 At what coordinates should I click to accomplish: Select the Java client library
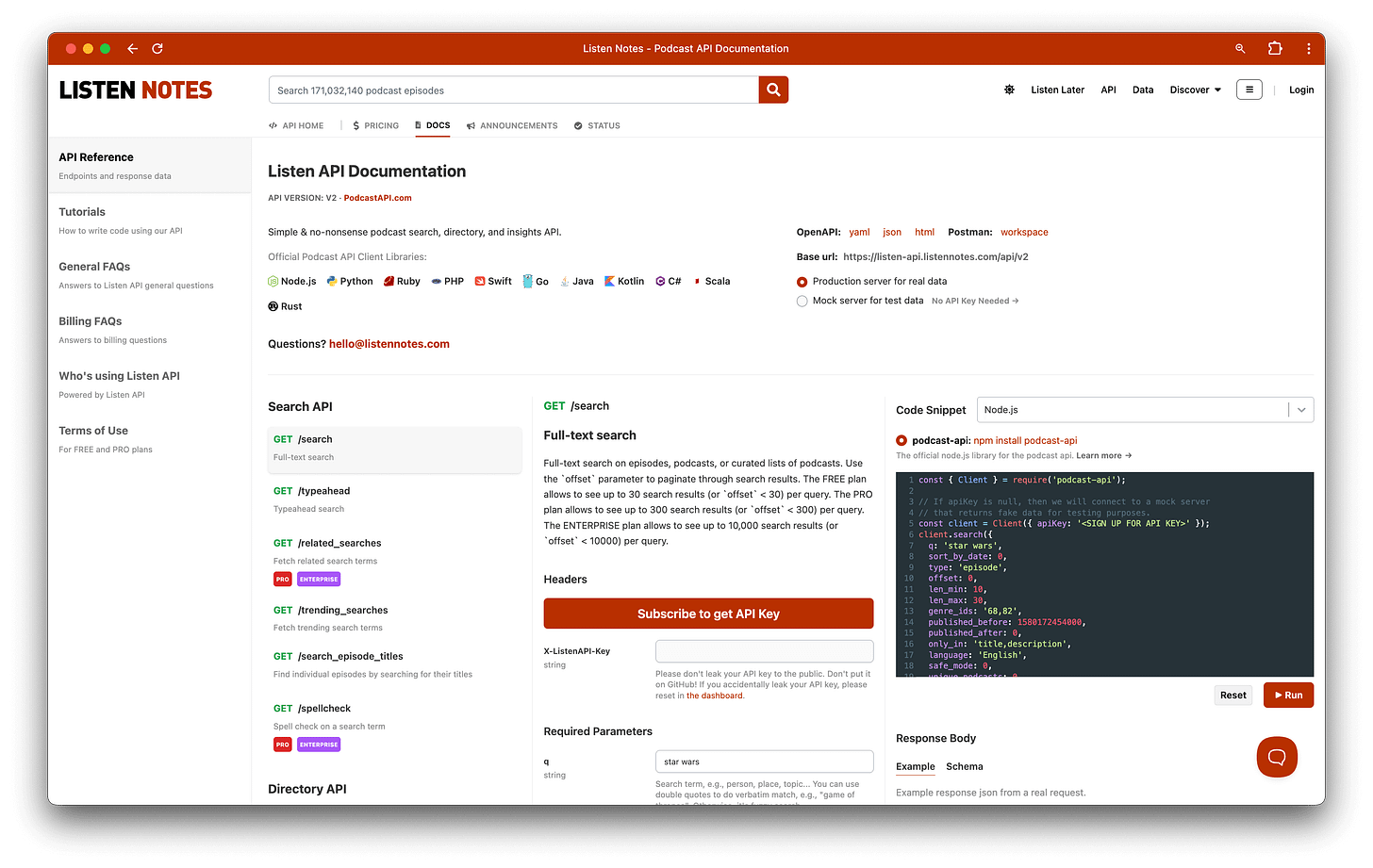(577, 281)
